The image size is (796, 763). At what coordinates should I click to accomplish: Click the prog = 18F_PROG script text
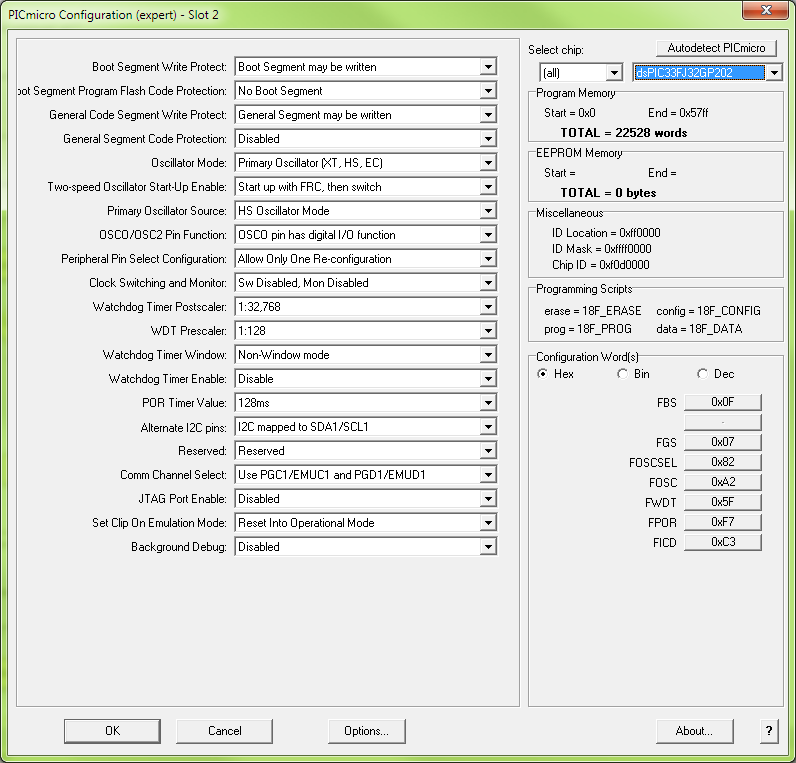click(588, 329)
